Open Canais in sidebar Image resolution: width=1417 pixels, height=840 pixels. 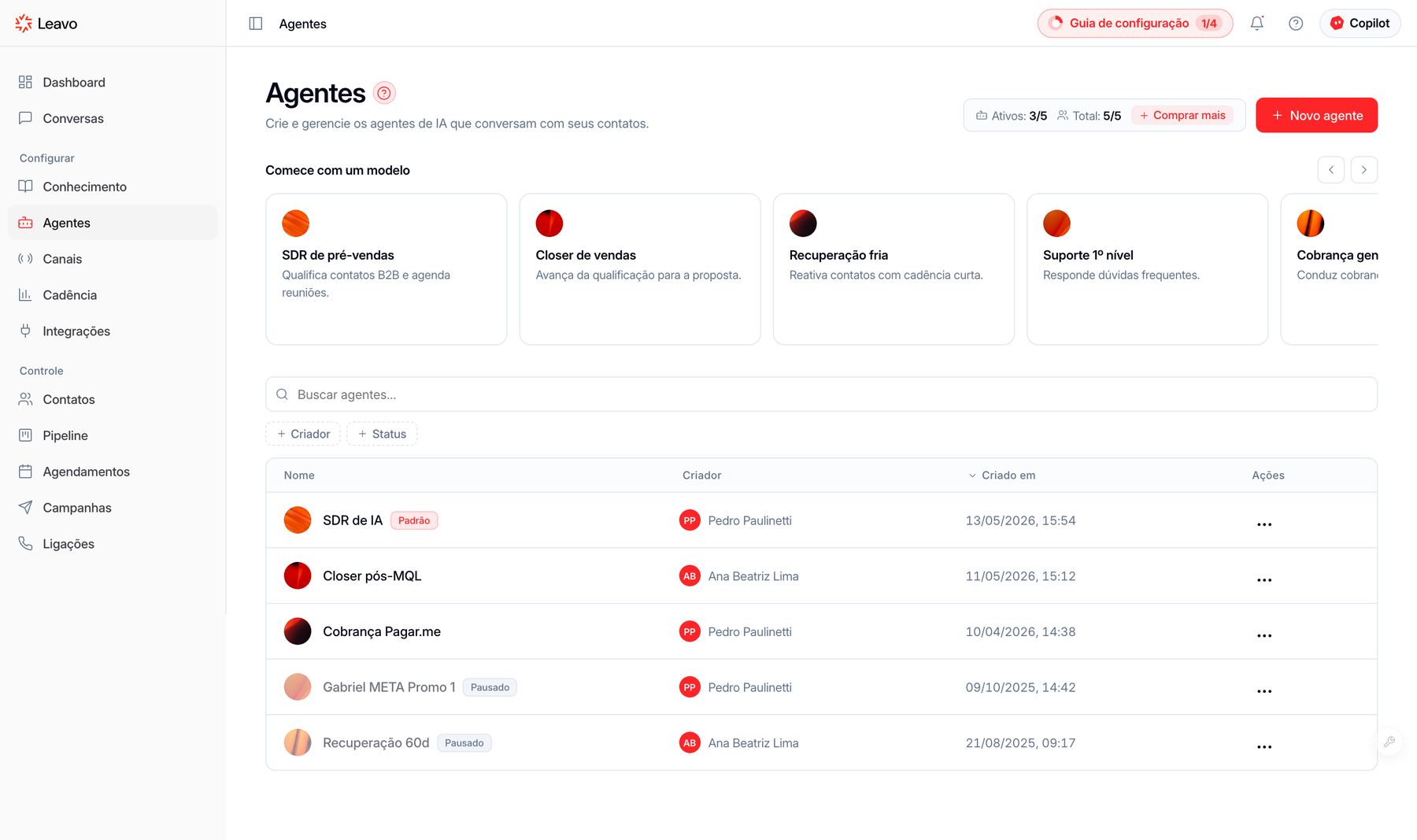113,259
